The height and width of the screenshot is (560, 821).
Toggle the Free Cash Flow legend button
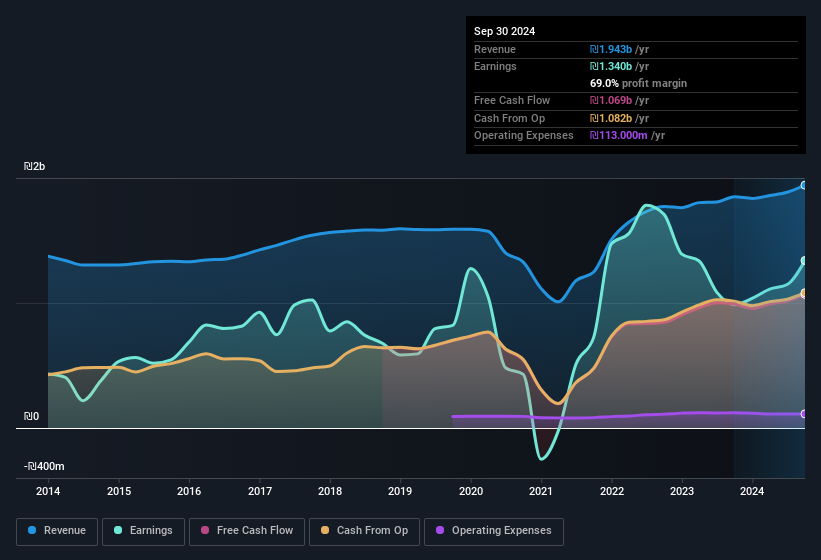click(247, 531)
